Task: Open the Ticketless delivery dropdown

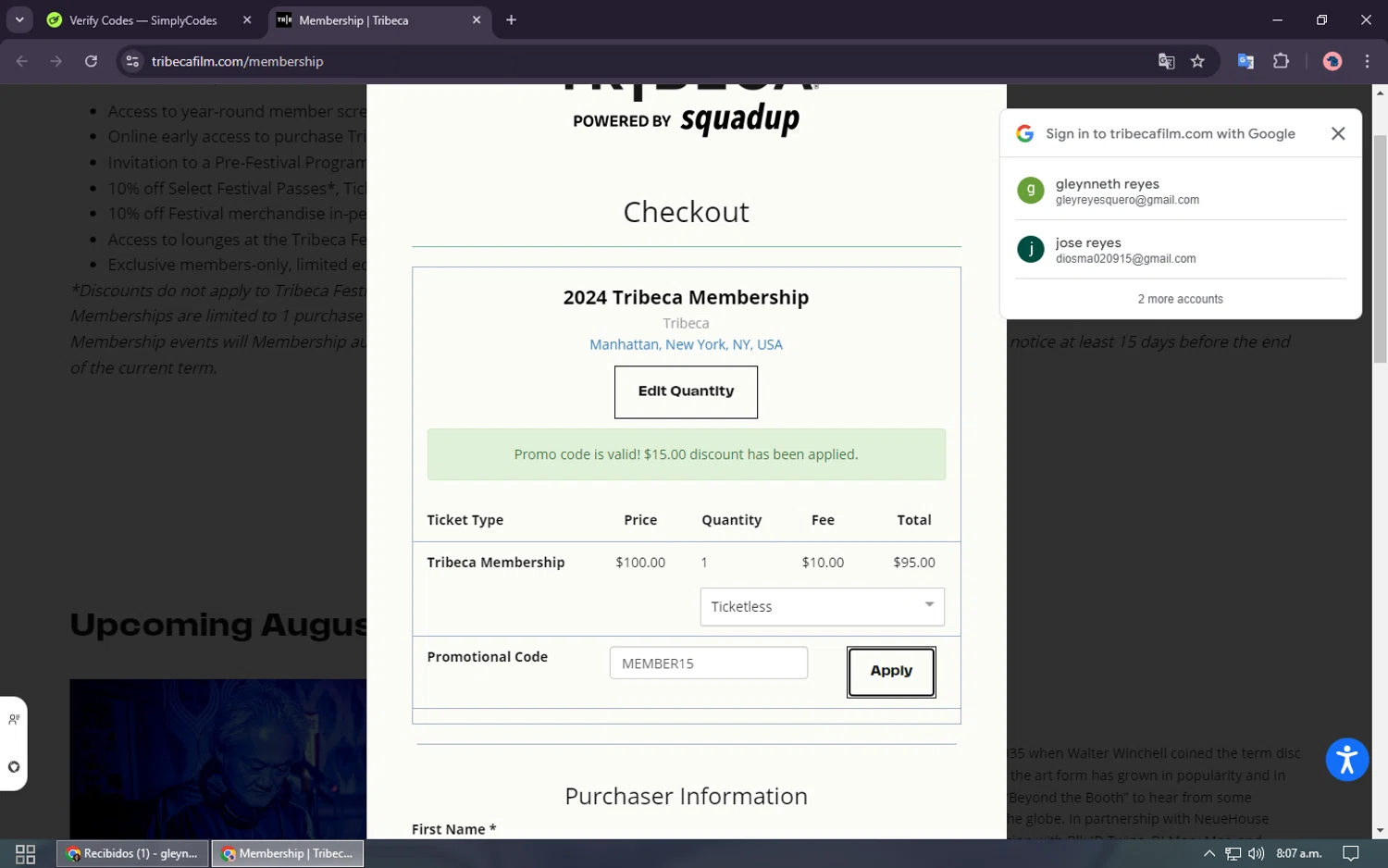Action: [x=822, y=606]
